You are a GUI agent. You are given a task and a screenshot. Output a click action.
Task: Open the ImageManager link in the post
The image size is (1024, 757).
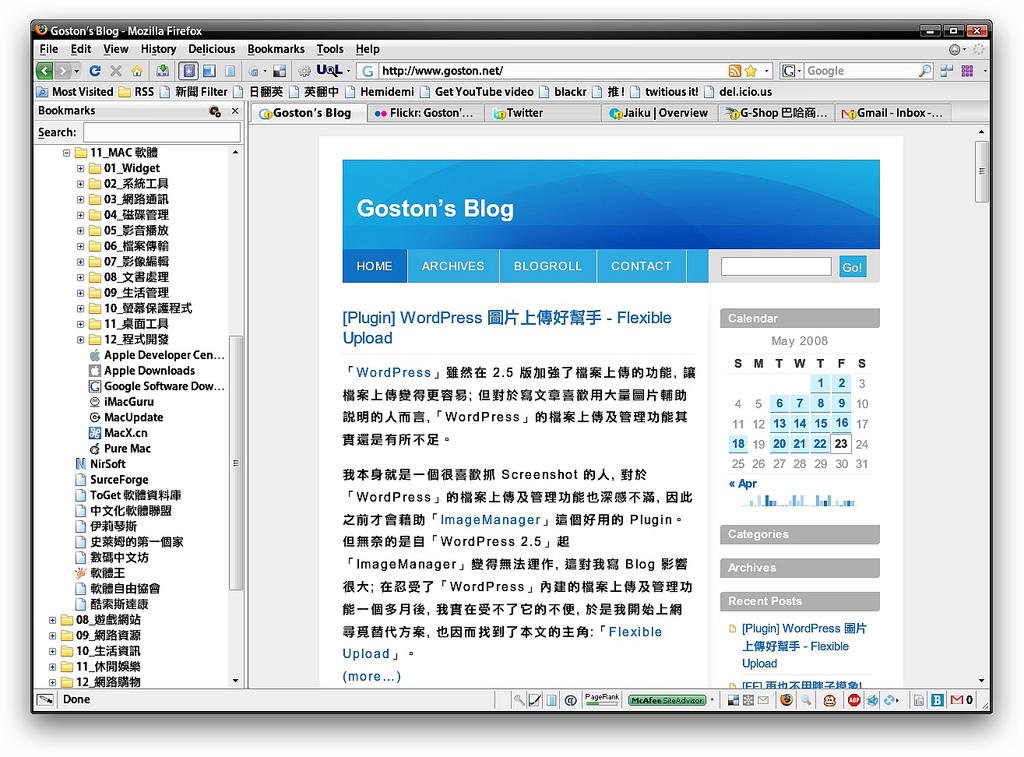point(490,520)
